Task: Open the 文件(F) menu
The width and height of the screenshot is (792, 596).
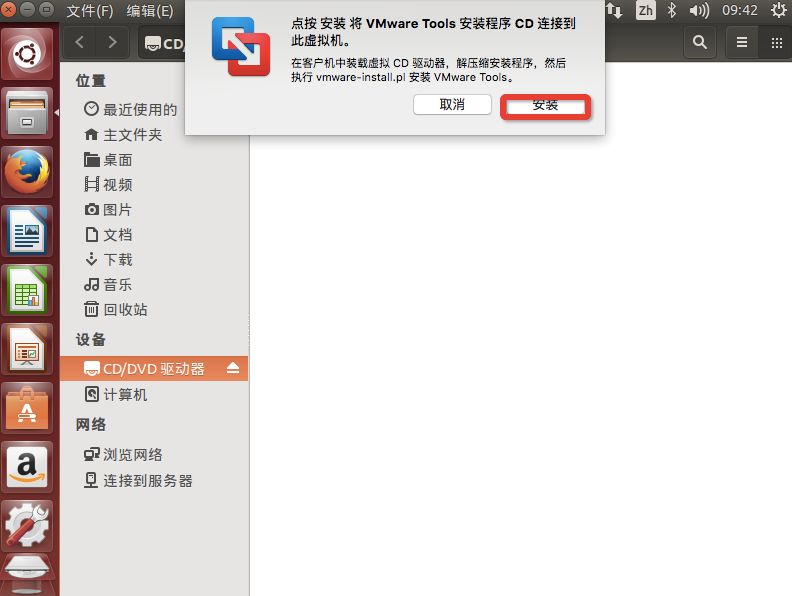Action: pos(90,11)
